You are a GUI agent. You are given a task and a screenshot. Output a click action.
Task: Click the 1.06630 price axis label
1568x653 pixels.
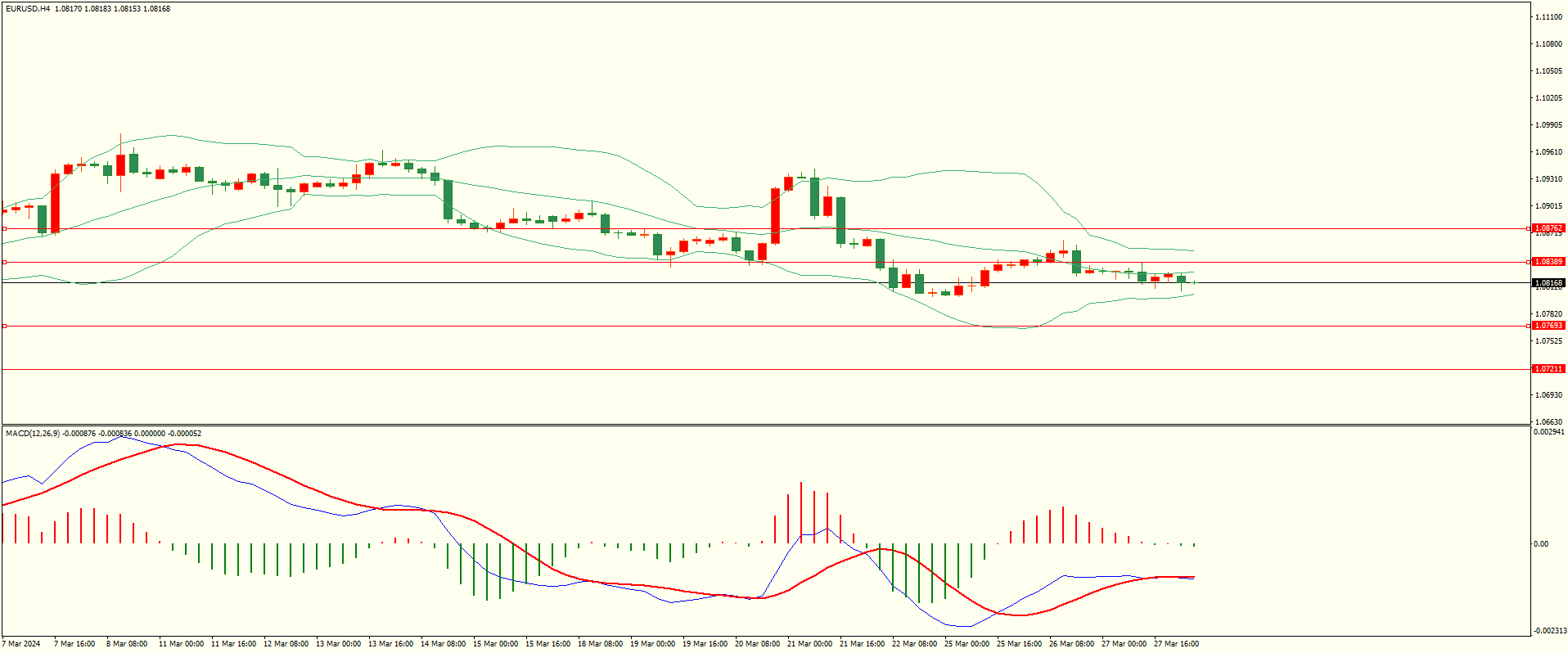coord(1548,422)
